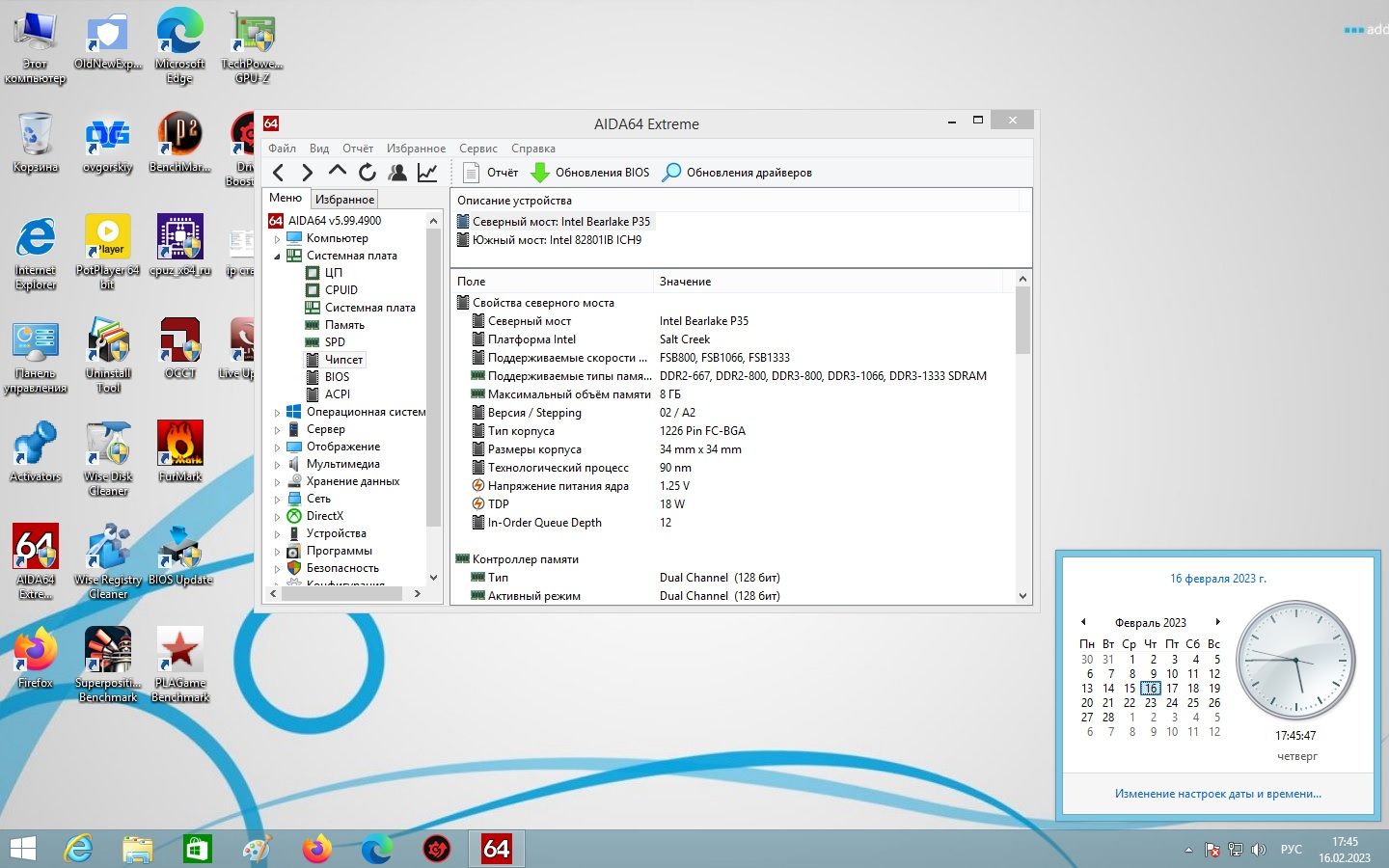This screenshot has height=868, width=1389.
Task: Go up one level in AIDA64 toolbar
Action: [x=337, y=172]
